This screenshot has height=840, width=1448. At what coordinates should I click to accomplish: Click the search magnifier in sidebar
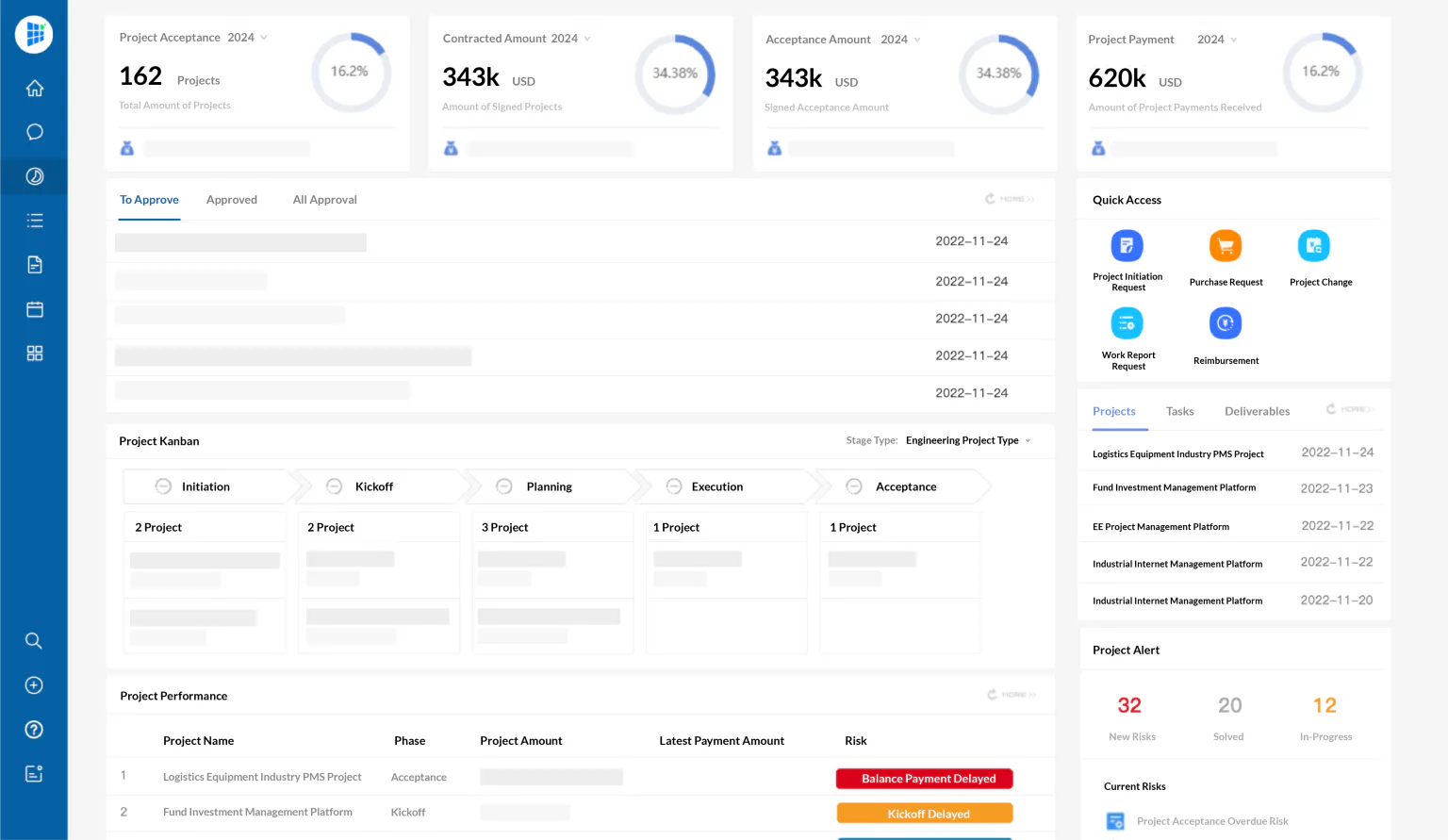(34, 641)
